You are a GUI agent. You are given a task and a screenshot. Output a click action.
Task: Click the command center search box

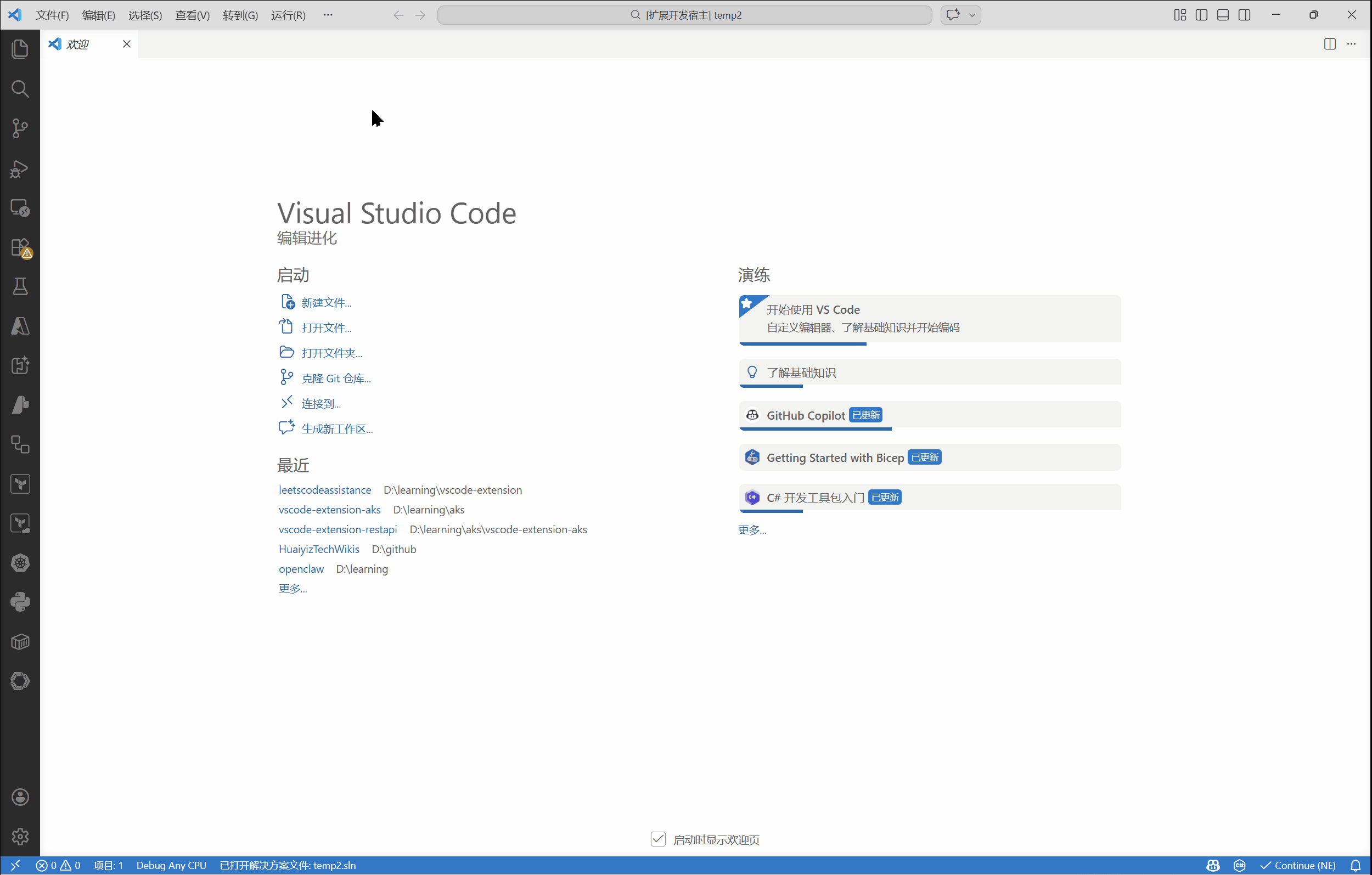tap(685, 15)
